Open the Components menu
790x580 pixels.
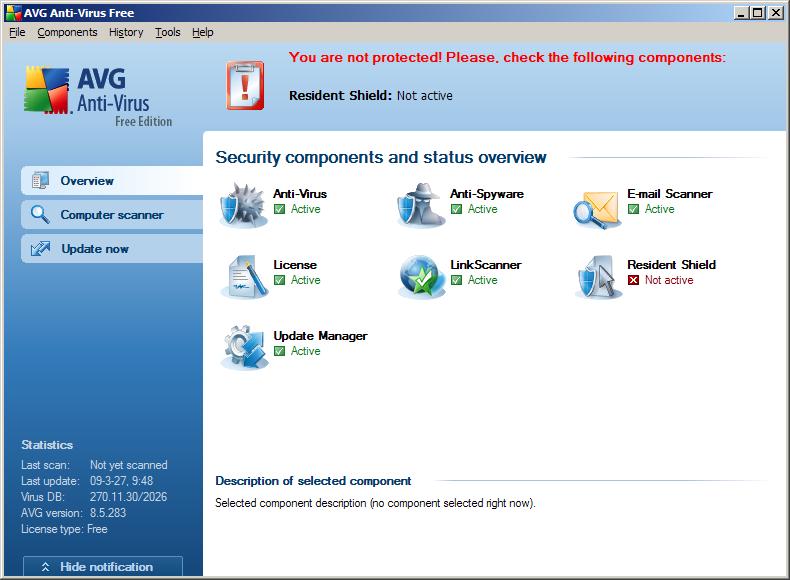67,32
